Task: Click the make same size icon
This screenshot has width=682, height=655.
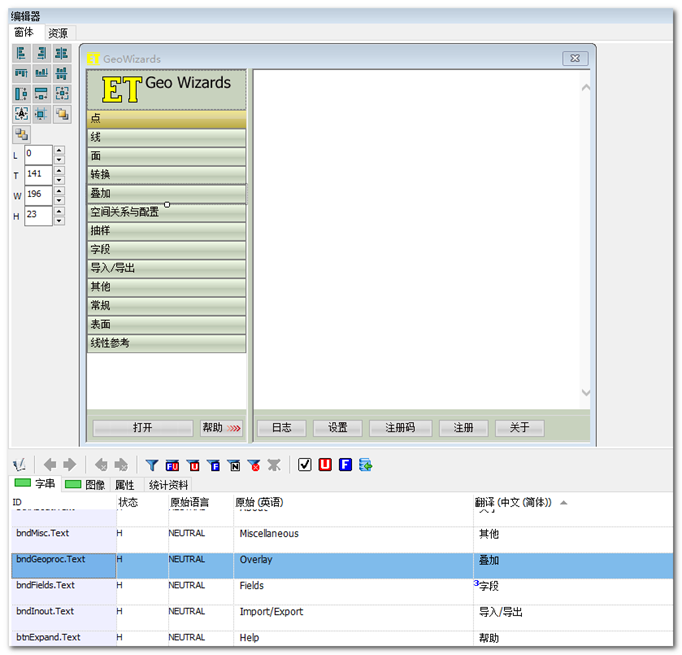Action: pyautogui.click(x=62, y=94)
